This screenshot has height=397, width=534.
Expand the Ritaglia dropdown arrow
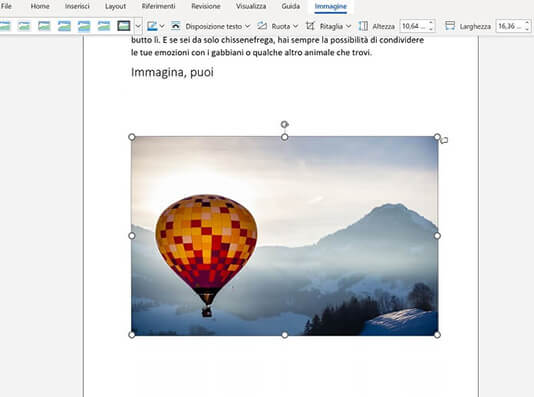348,26
